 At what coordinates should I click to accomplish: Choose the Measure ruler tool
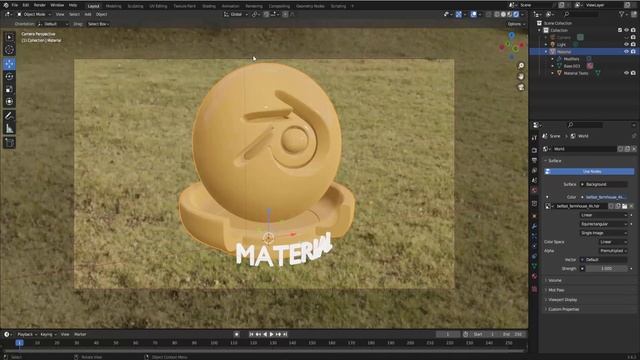pos(9,129)
